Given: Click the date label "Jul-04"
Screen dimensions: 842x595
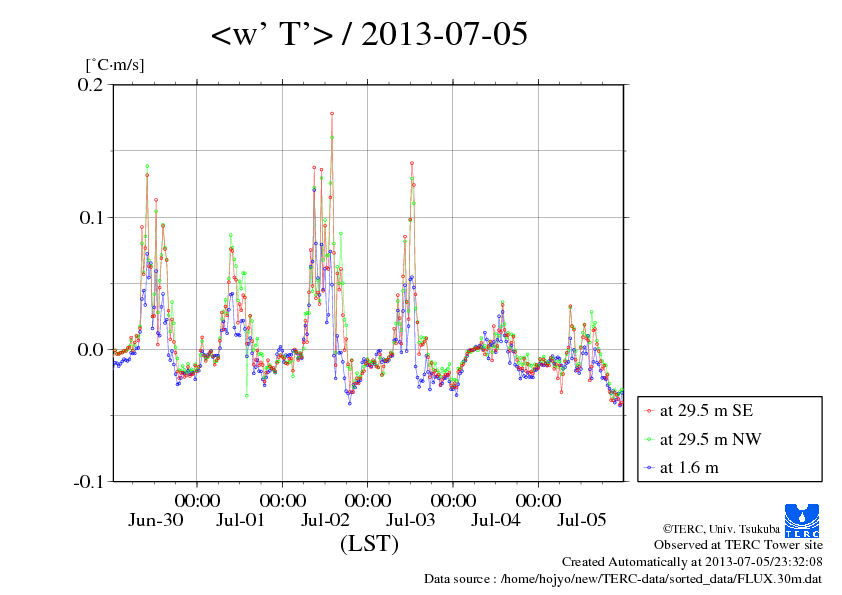Looking at the screenshot, I should point(496,520).
